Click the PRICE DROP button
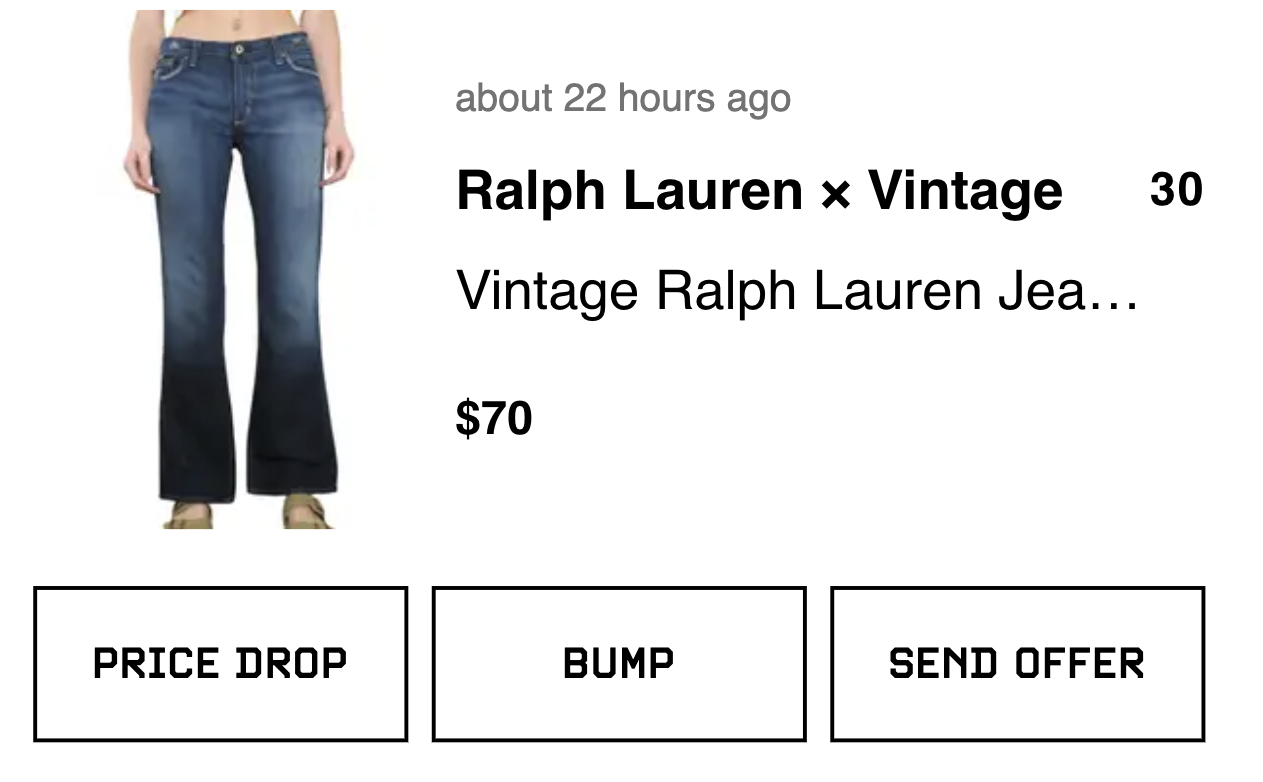Image resolution: width=1263 pixels, height=782 pixels. [220, 664]
